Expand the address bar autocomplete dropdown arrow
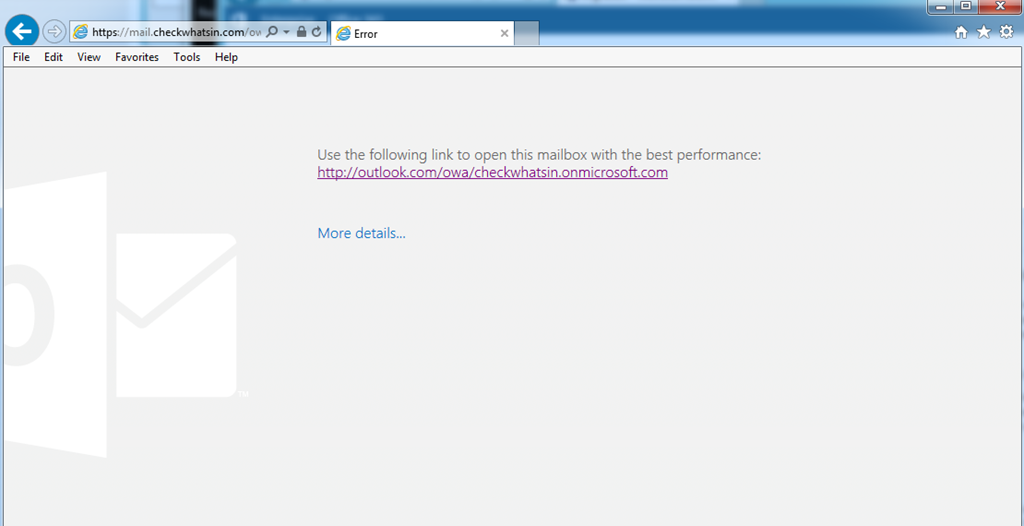The image size is (1024, 526). [287, 31]
